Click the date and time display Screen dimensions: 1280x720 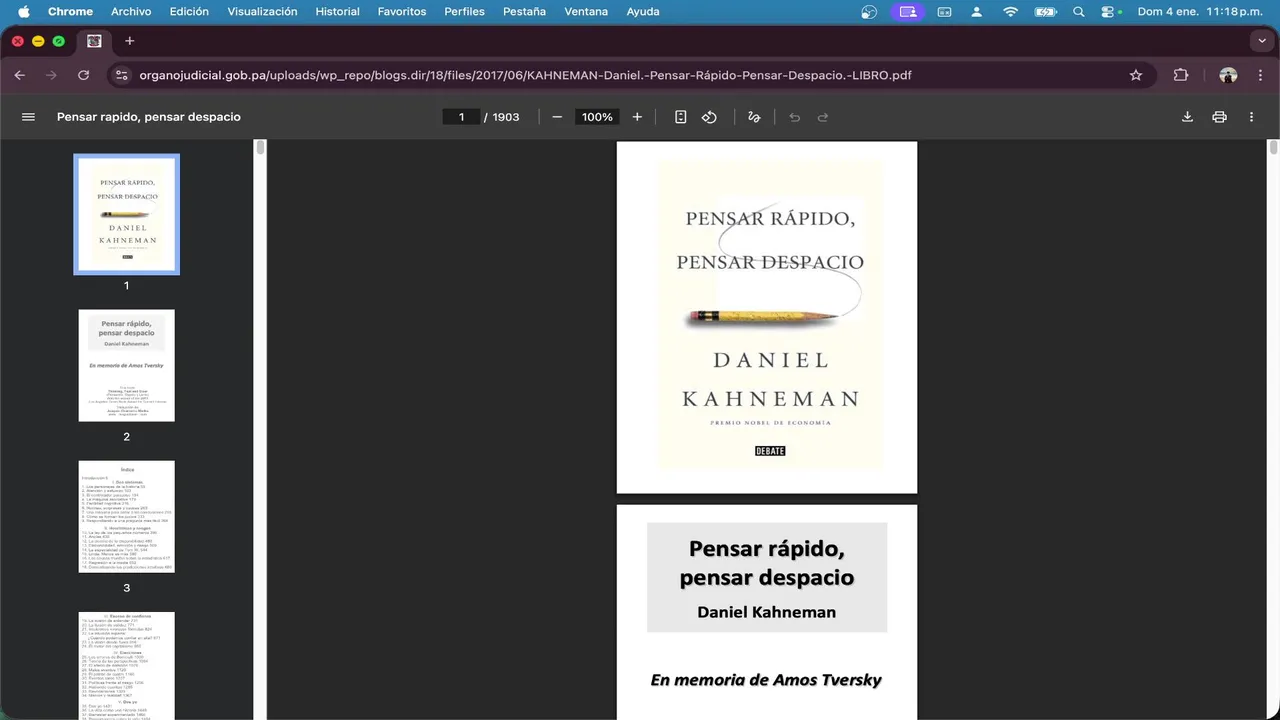[1201, 12]
